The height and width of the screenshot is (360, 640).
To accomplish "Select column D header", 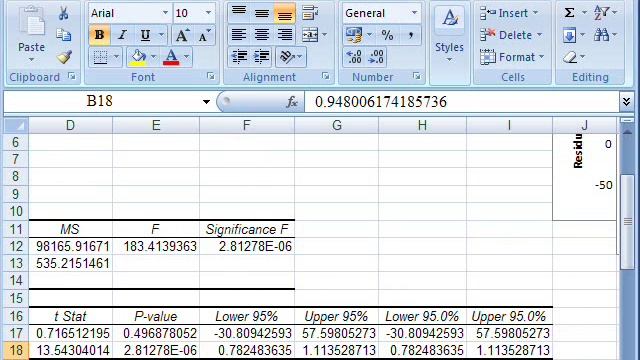I will coord(71,125).
